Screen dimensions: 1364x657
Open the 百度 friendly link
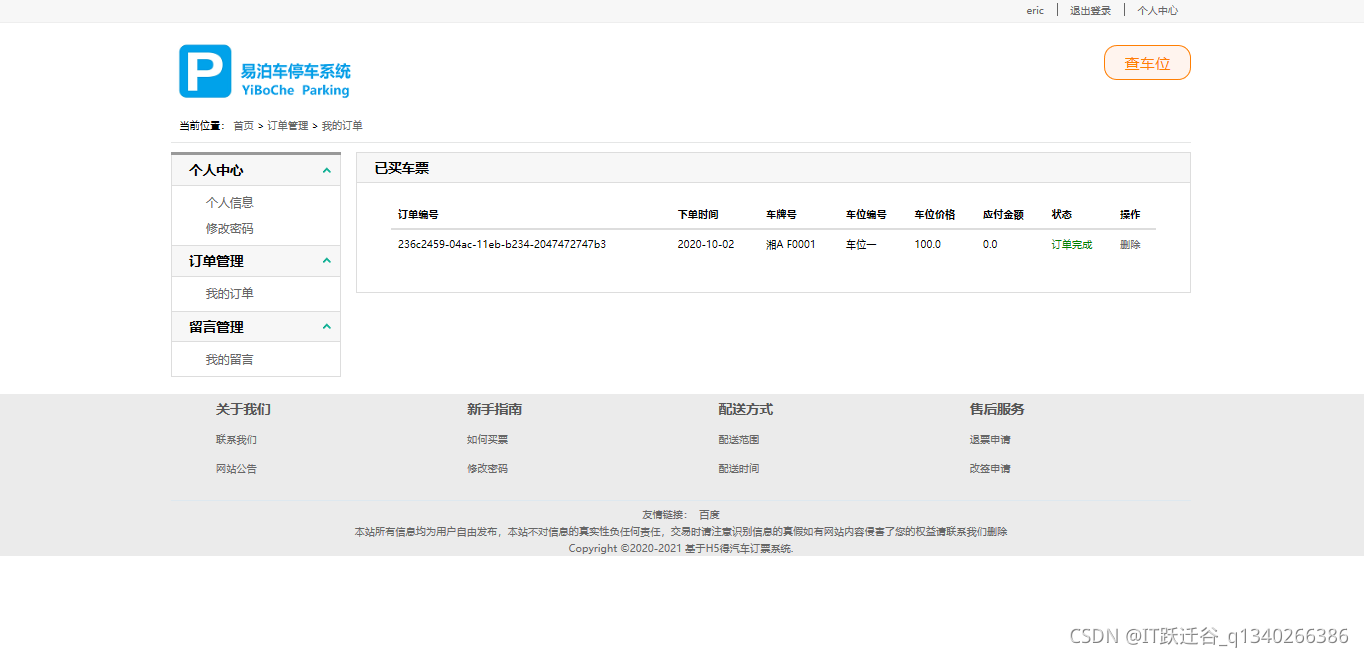click(710, 514)
